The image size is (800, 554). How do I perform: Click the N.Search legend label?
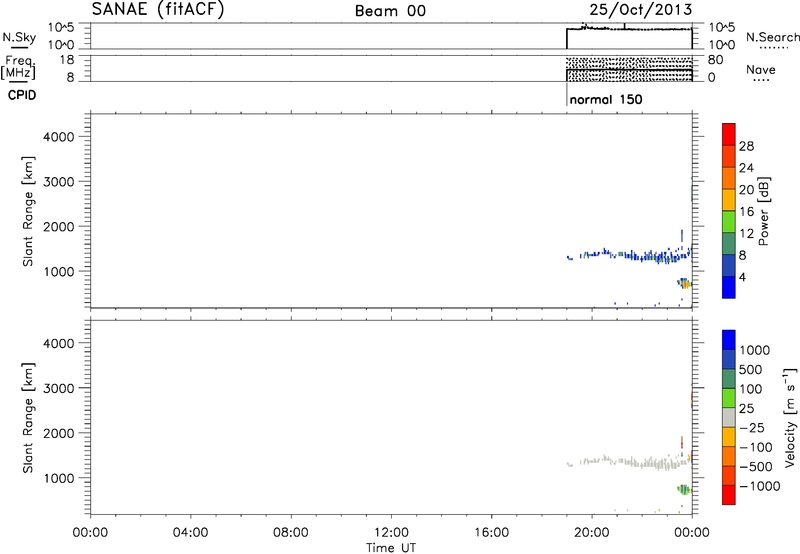pyautogui.click(x=773, y=37)
